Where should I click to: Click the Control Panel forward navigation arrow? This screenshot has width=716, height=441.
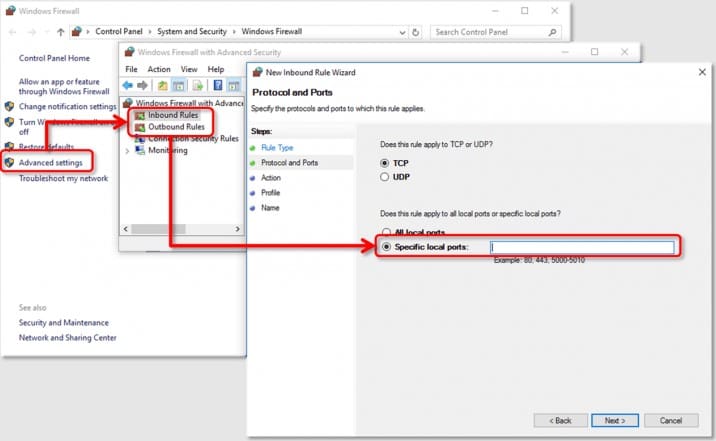pos(32,32)
